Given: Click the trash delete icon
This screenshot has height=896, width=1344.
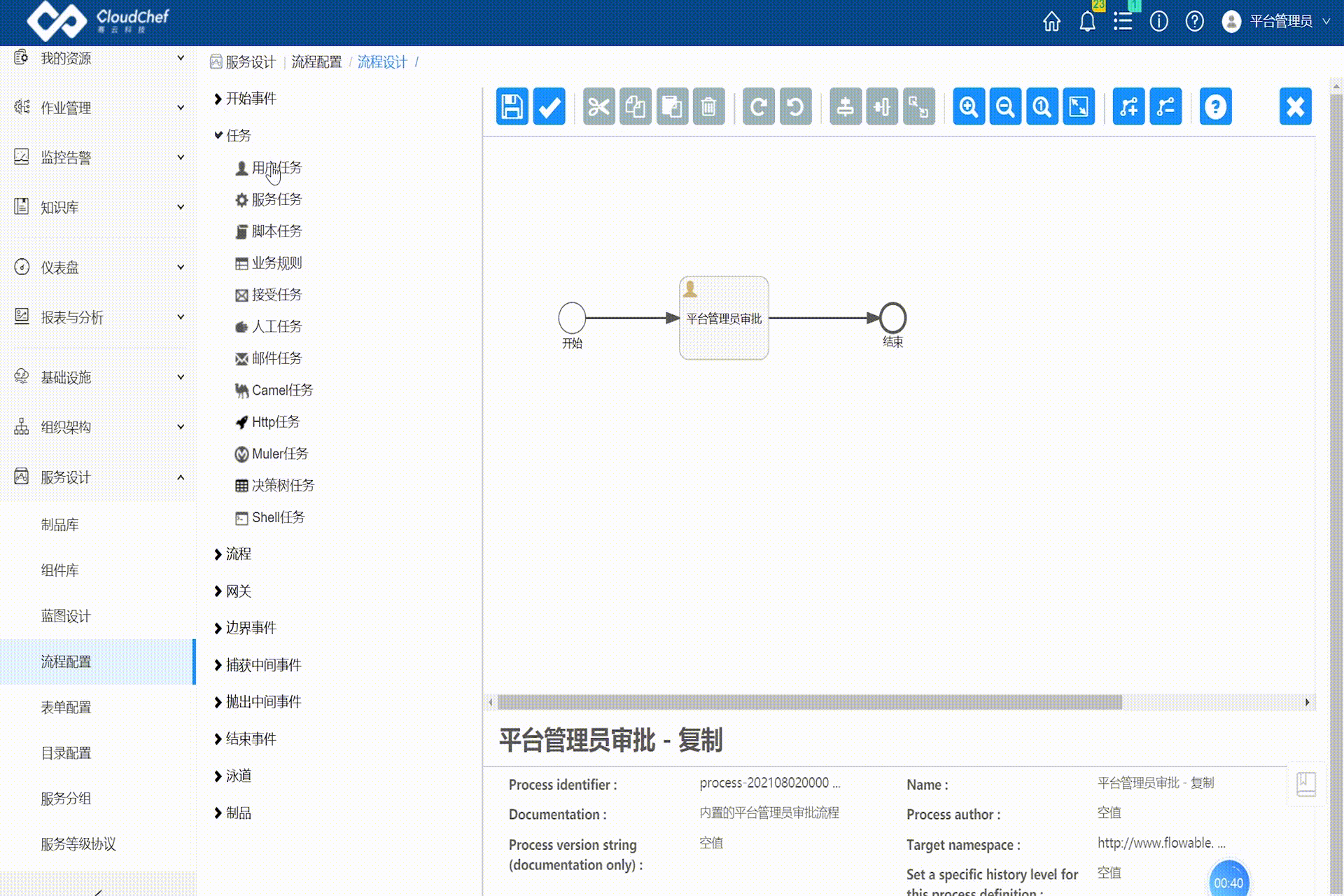Looking at the screenshot, I should [708, 107].
